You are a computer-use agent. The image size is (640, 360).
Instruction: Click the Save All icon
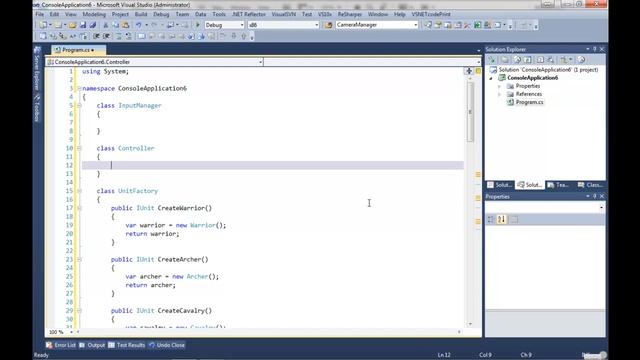(x=93, y=25)
